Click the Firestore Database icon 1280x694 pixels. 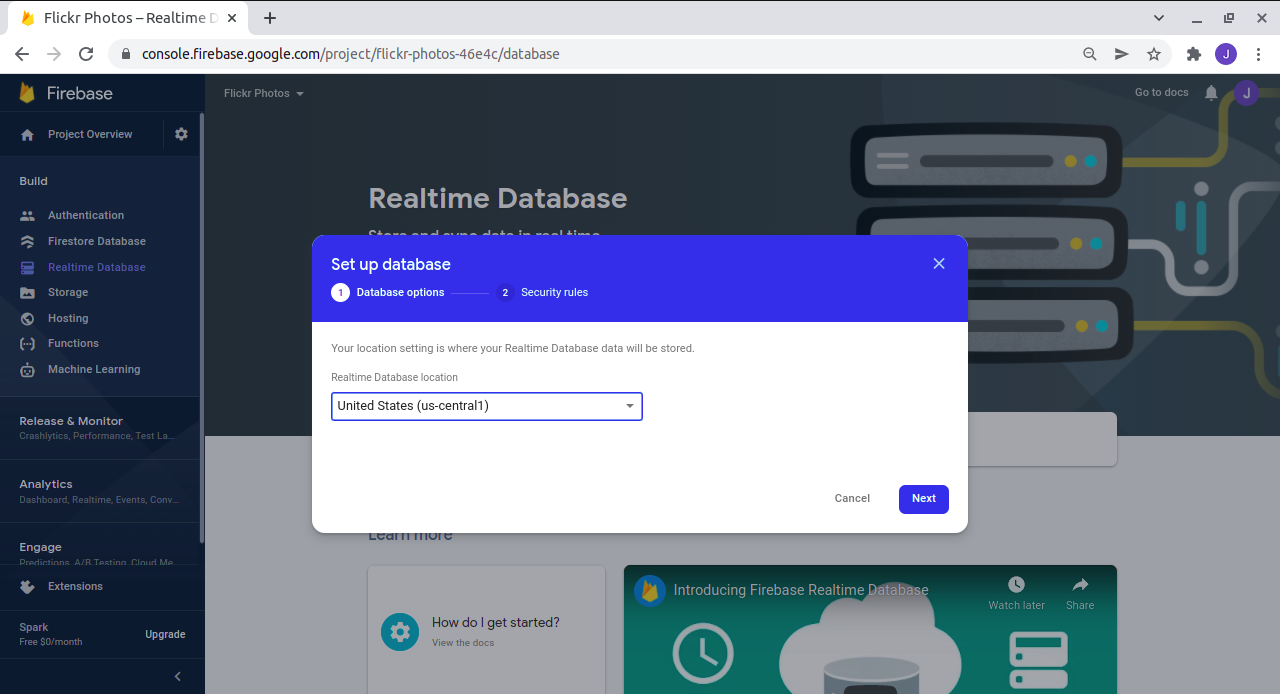(x=27, y=241)
